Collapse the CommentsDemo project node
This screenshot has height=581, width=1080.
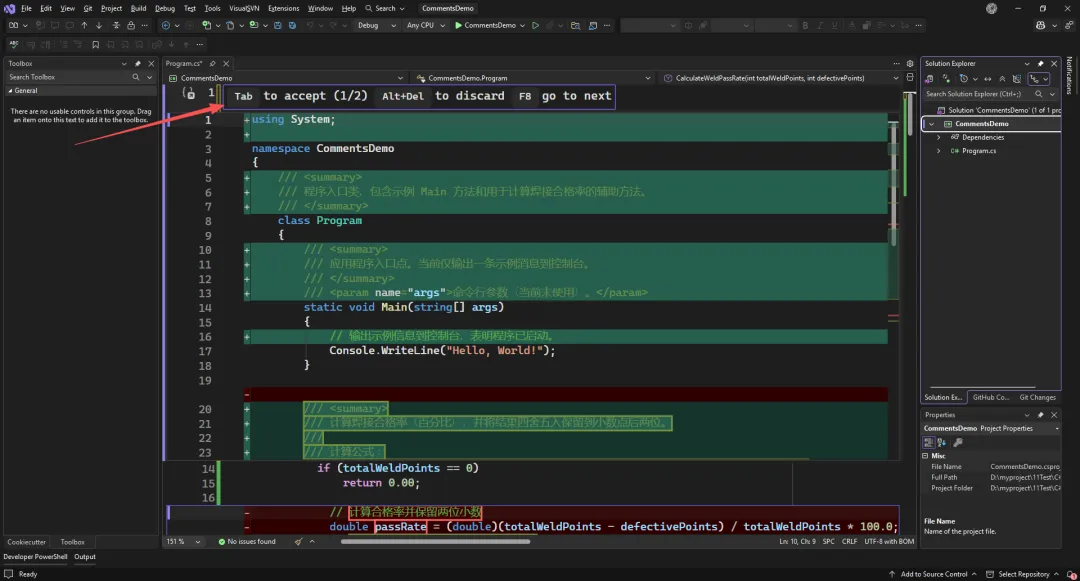[931, 124]
